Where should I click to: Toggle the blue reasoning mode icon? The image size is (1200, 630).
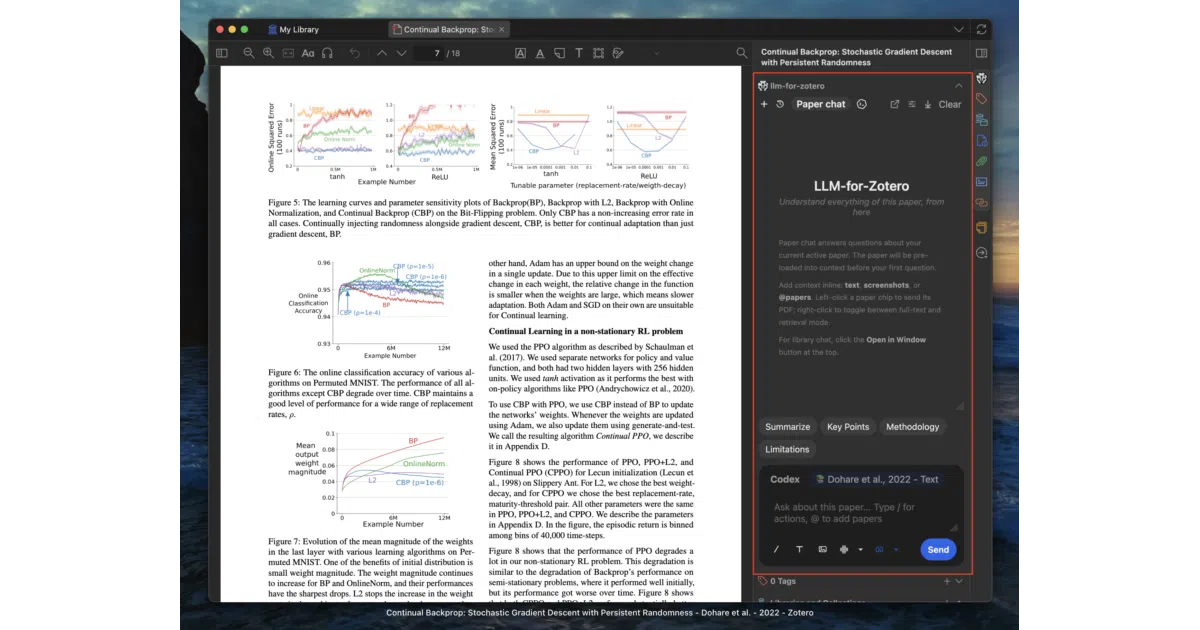881,549
